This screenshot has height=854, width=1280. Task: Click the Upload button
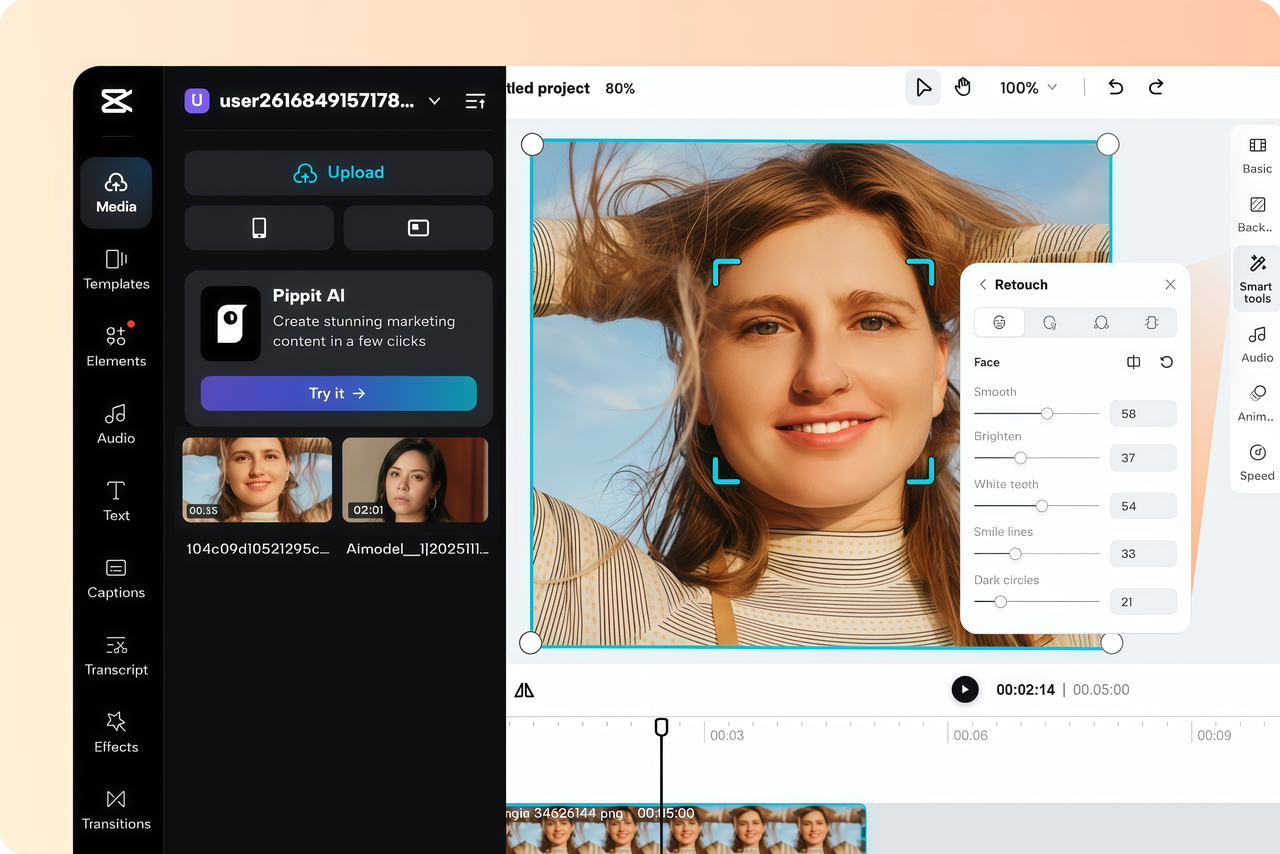[x=338, y=172]
